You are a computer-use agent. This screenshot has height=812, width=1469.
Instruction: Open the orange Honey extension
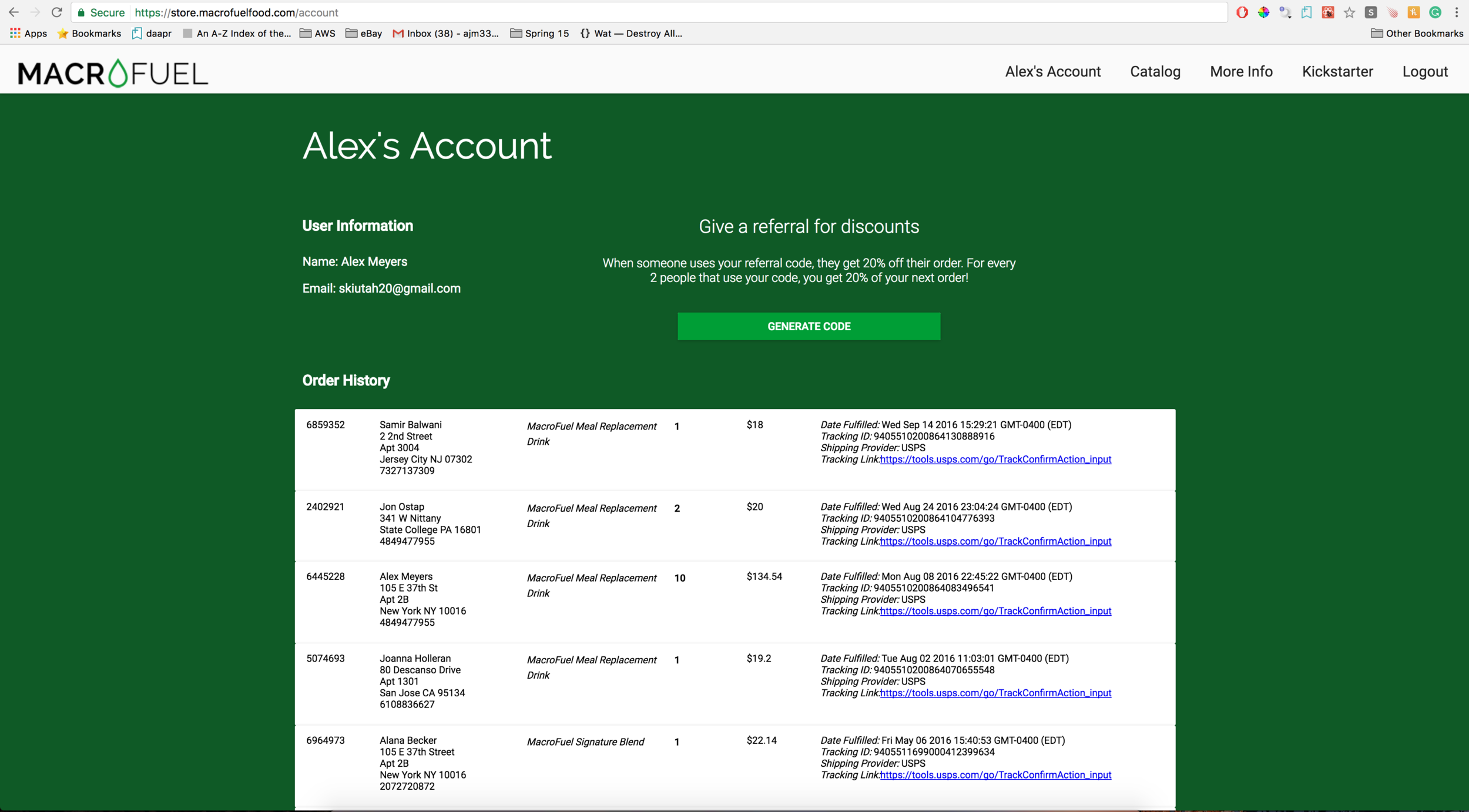[1414, 12]
